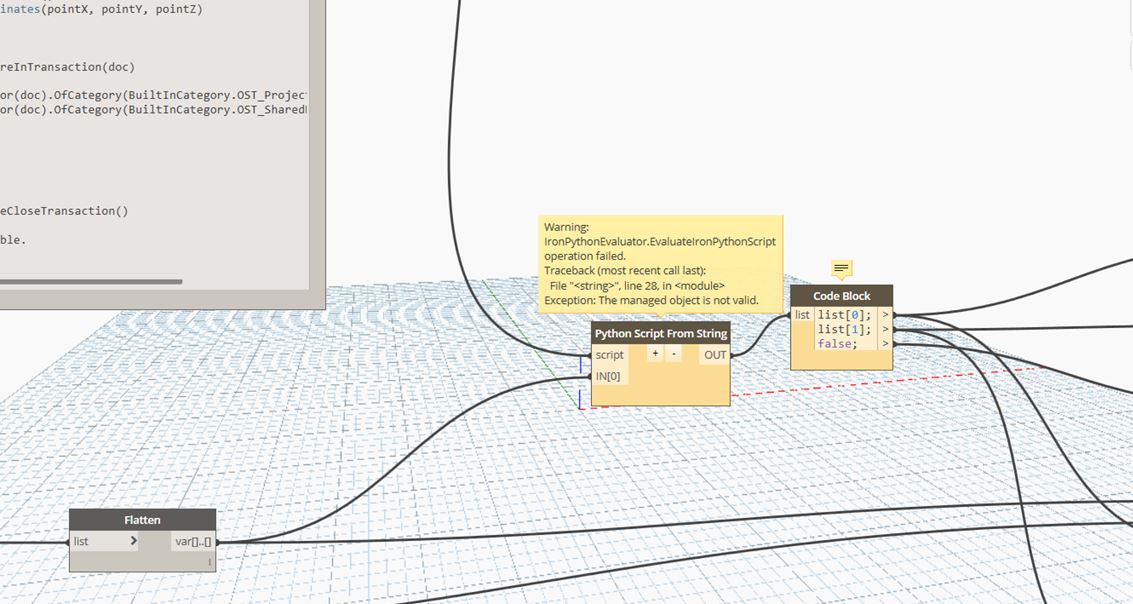Select the Code Block node header
The height and width of the screenshot is (604, 1133).
[x=840, y=295]
